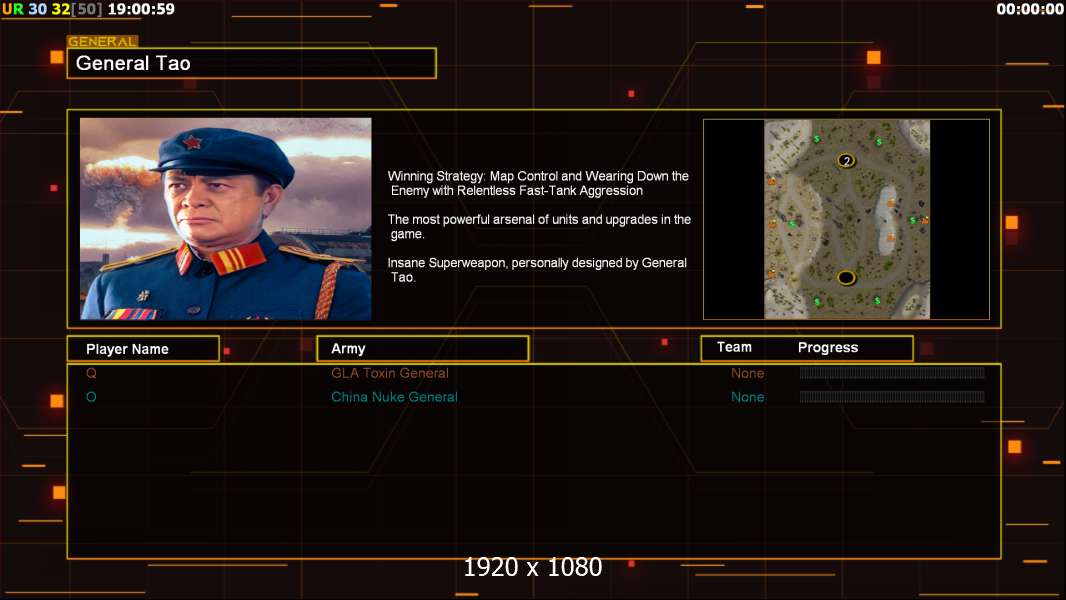Click the Winning Strategy description text
The width and height of the screenshot is (1066, 600).
click(x=538, y=183)
